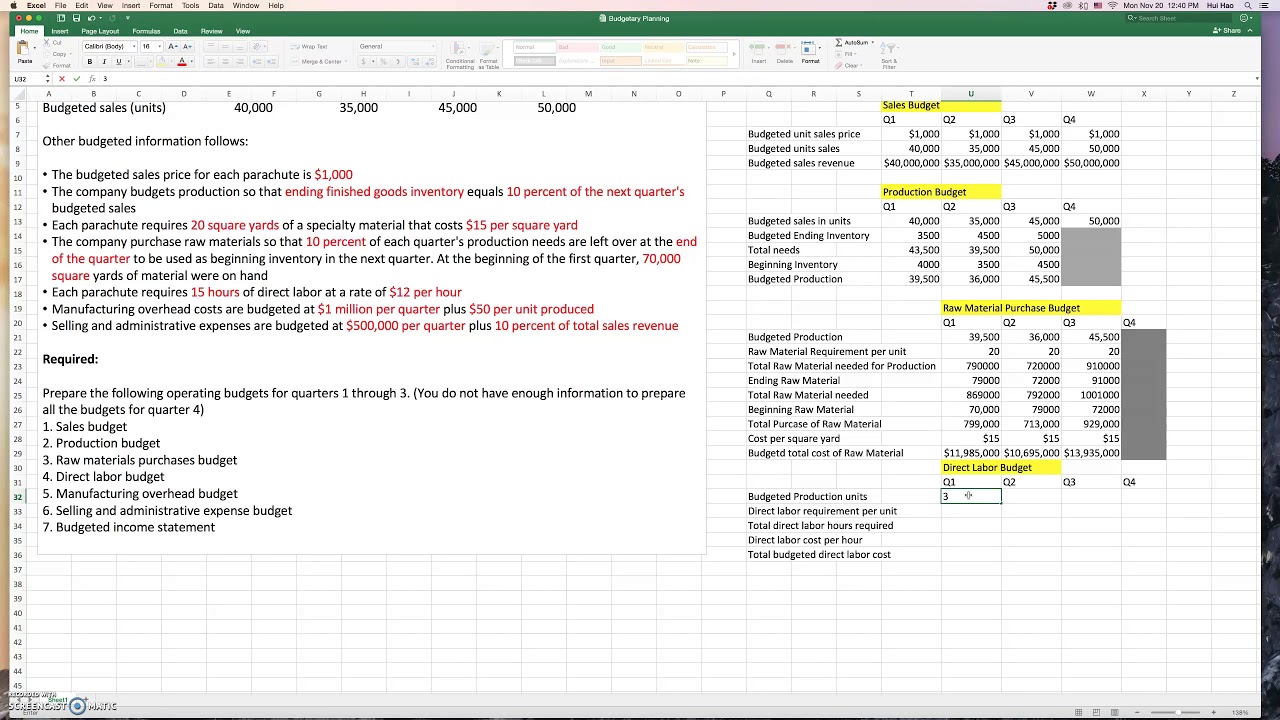1280x720 pixels.
Task: Click the Save icon in title bar
Action: coord(76,18)
